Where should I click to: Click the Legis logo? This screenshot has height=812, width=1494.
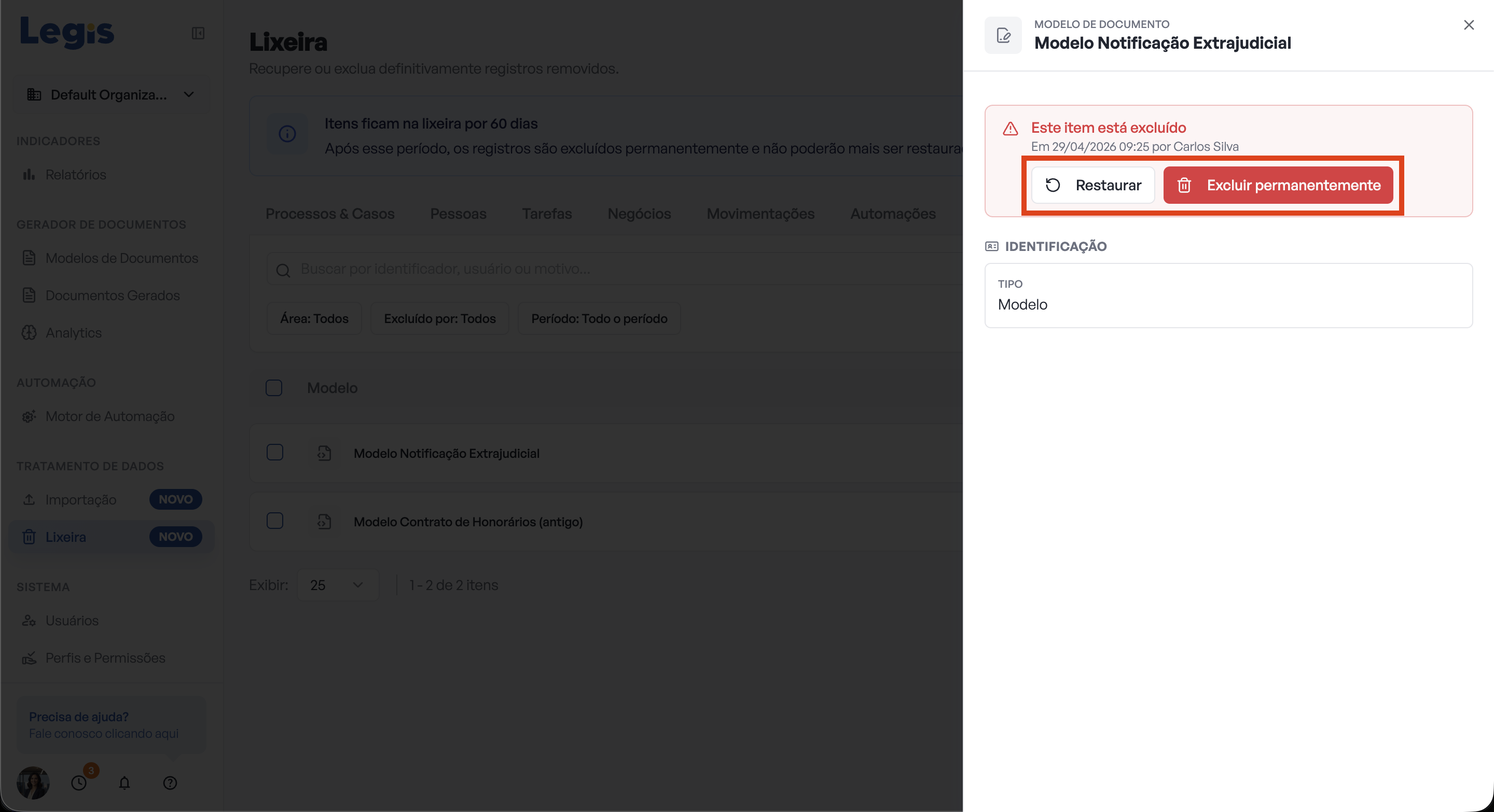67,33
